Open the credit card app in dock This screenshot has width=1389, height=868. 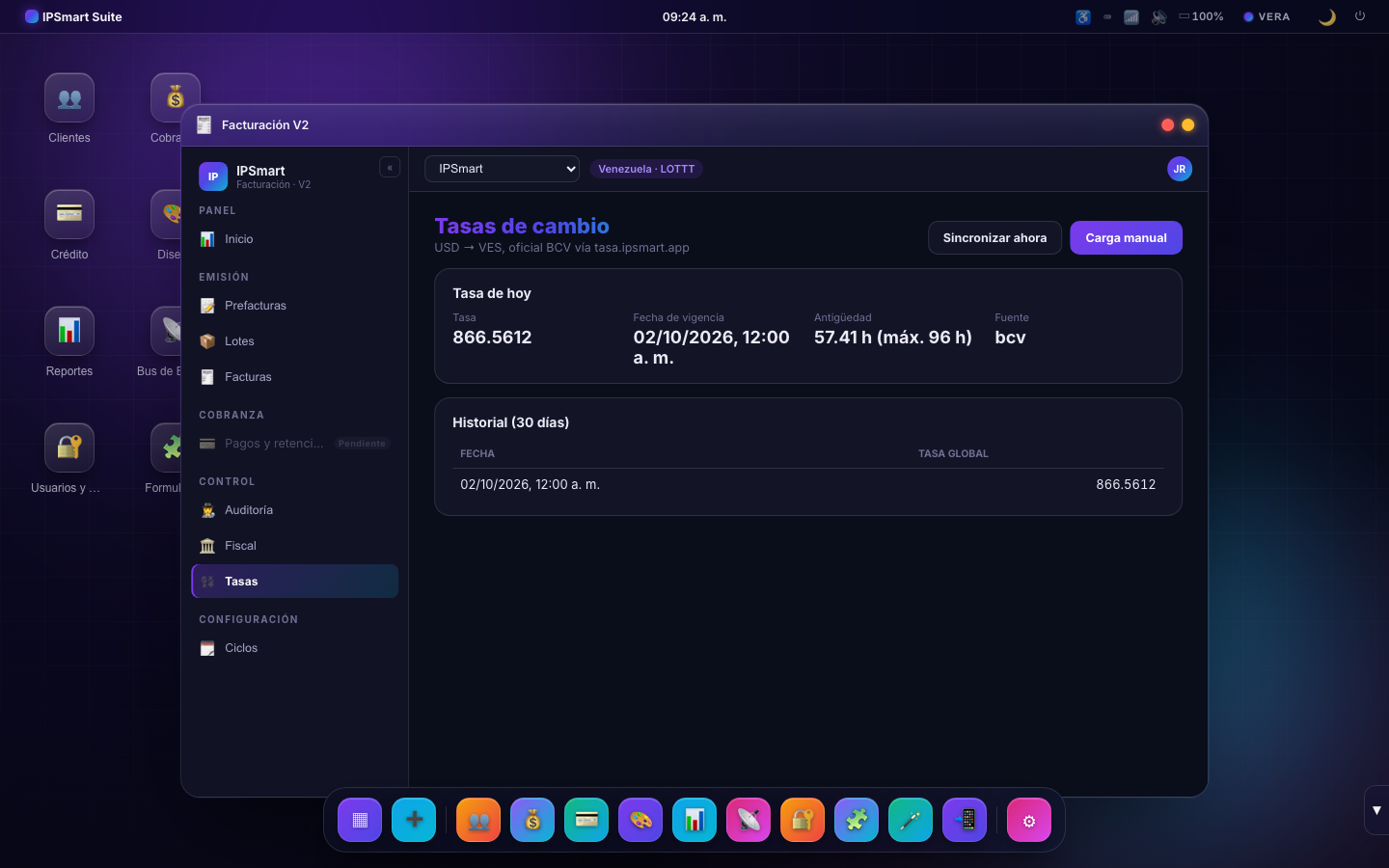(586, 820)
